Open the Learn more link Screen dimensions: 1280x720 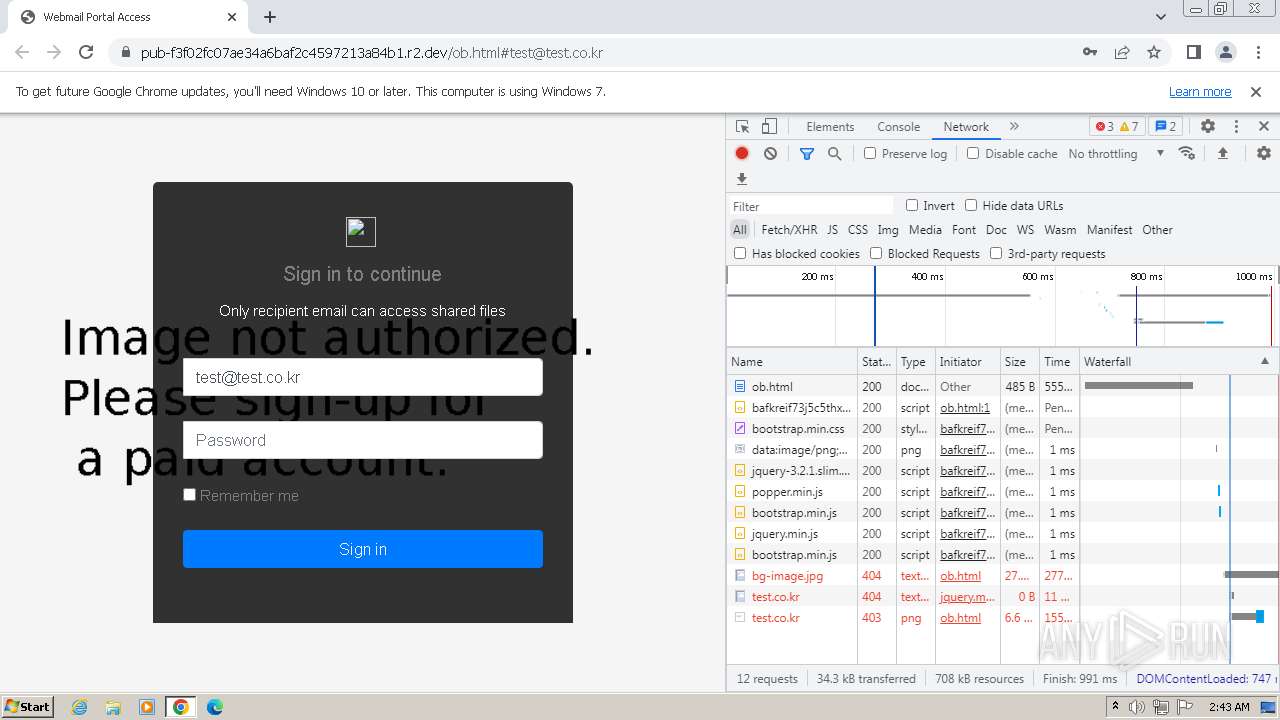pos(1200,91)
